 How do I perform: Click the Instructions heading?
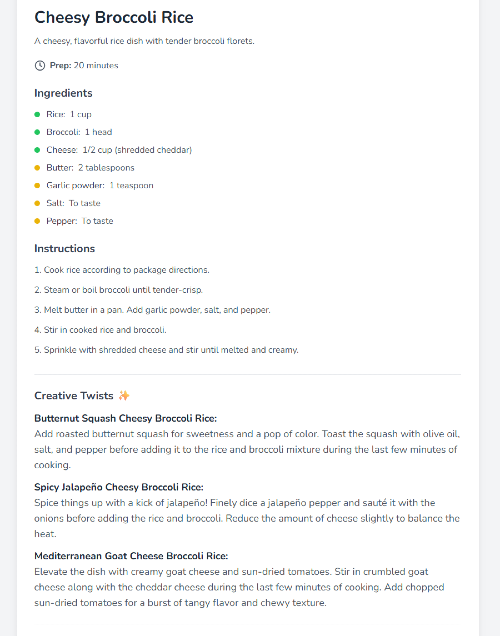64,248
